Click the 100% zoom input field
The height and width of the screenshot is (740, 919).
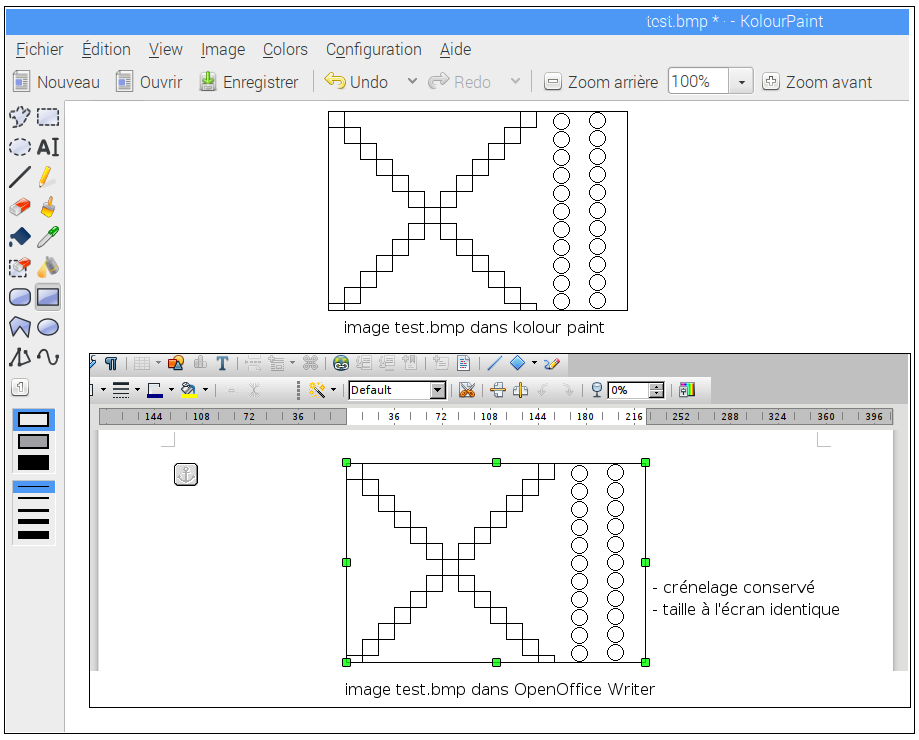pos(698,81)
